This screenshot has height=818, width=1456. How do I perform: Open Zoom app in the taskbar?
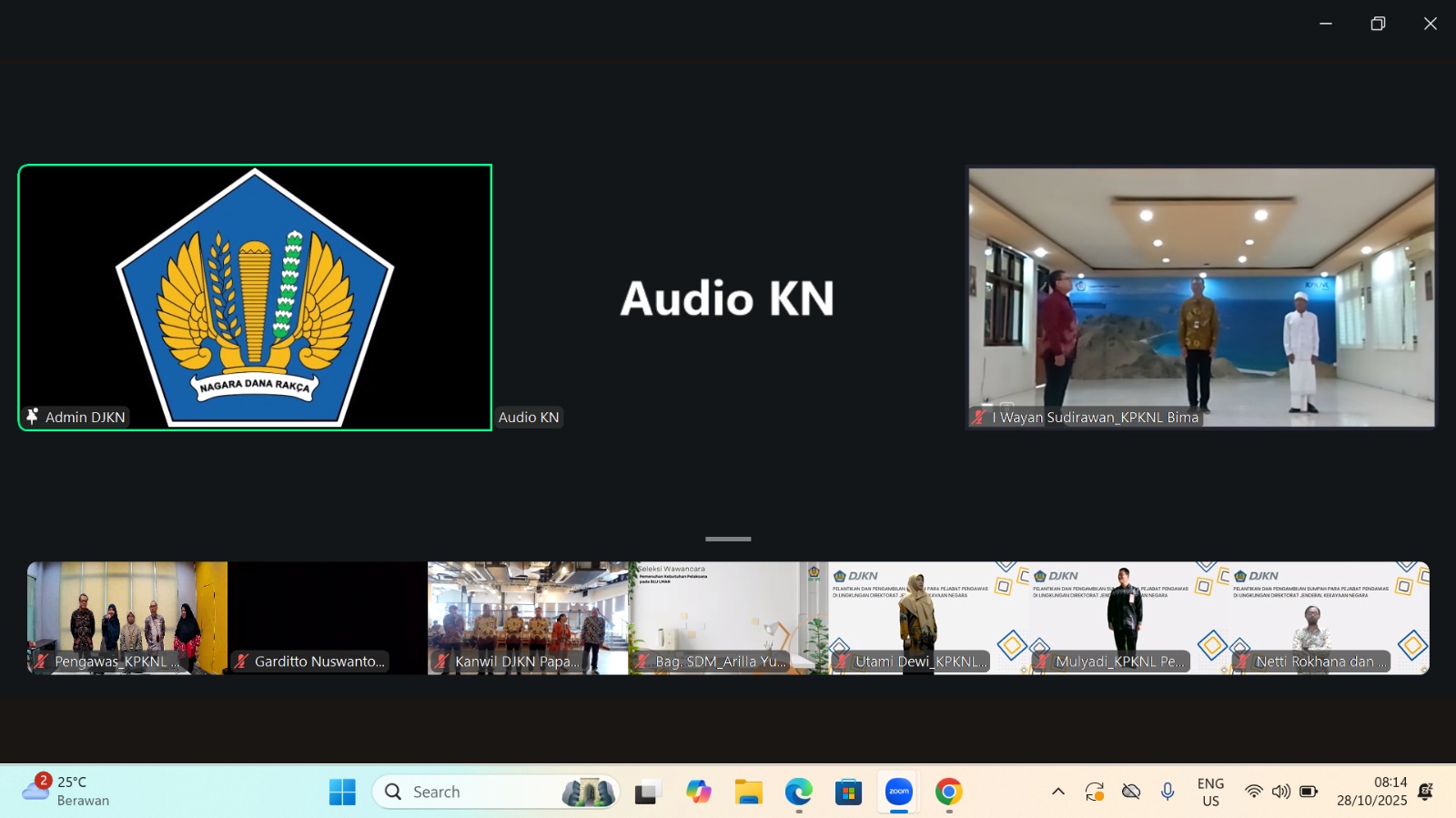(x=898, y=792)
